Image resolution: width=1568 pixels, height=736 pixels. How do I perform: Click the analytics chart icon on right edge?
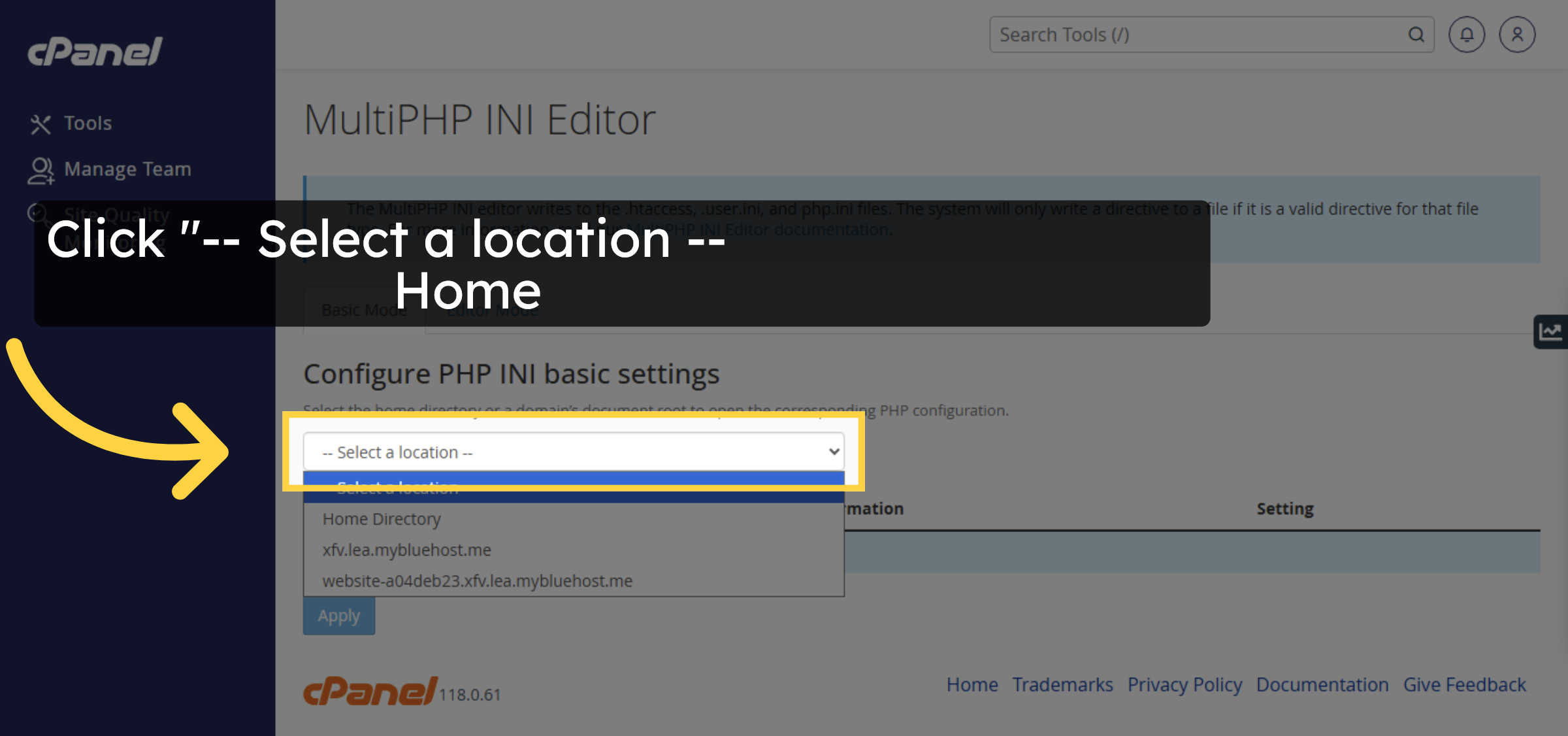[x=1551, y=331]
